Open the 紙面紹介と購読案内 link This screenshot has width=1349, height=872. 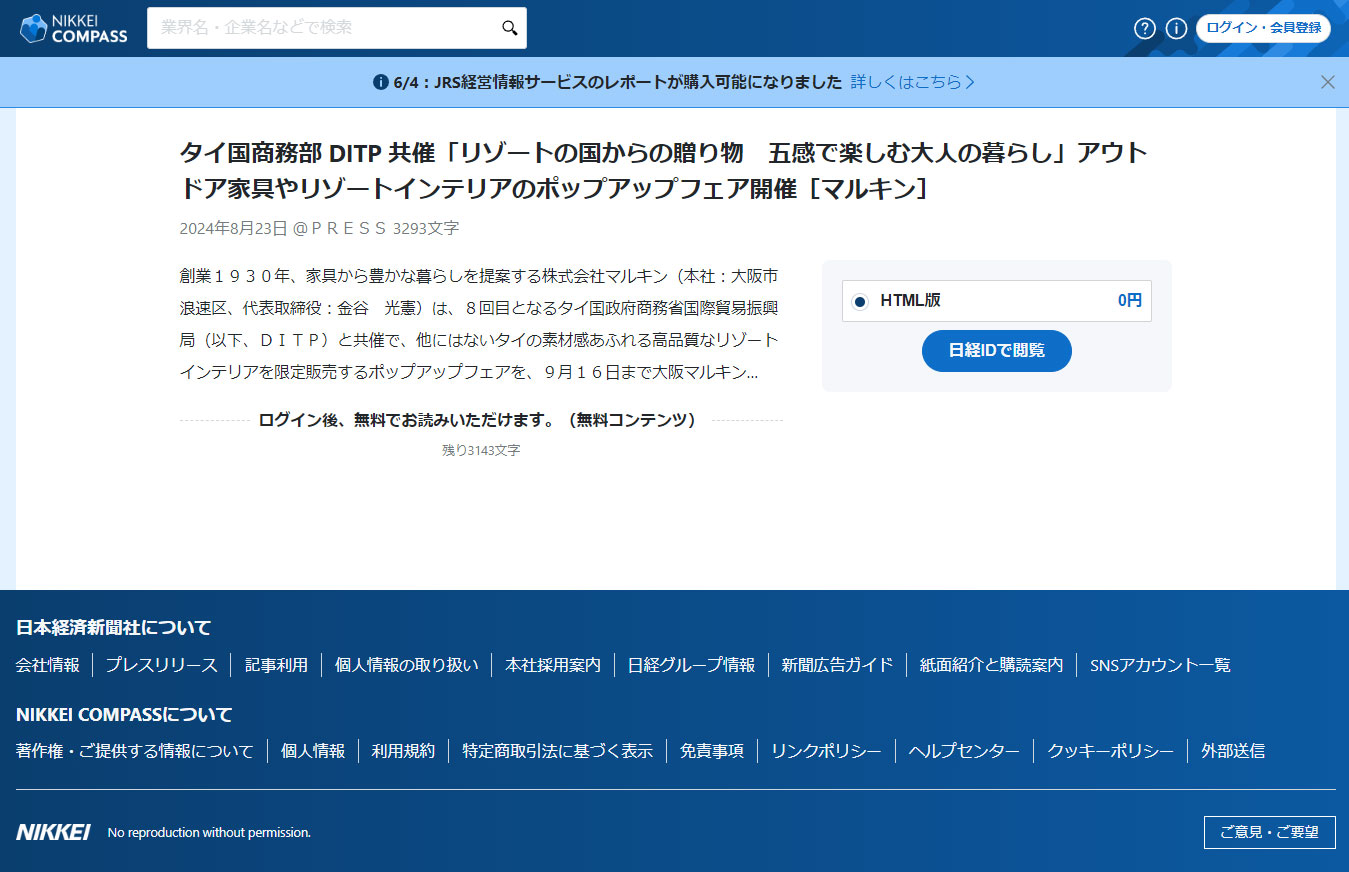click(x=991, y=665)
